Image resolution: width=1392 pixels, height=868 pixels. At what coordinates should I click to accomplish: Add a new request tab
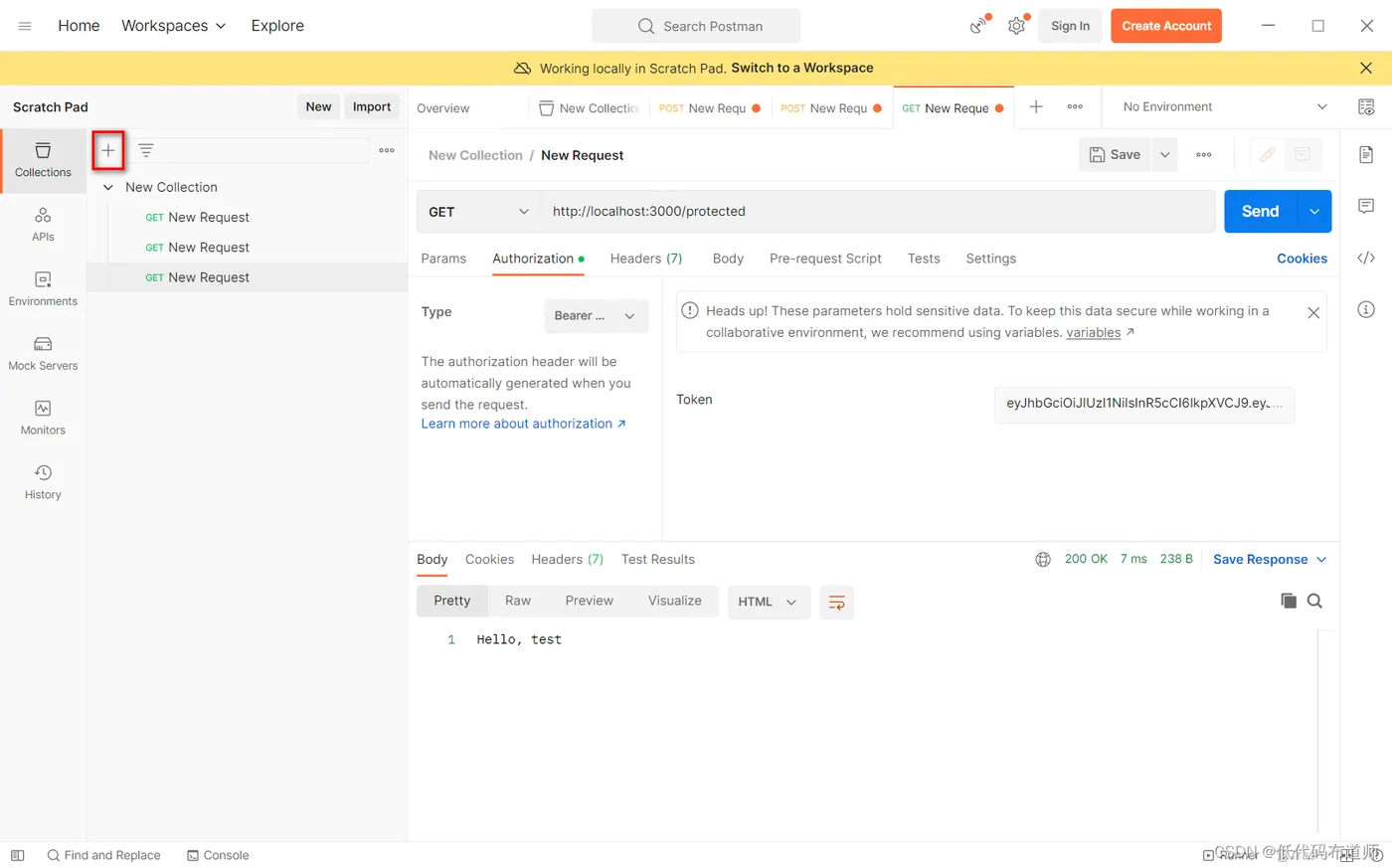(x=1036, y=106)
